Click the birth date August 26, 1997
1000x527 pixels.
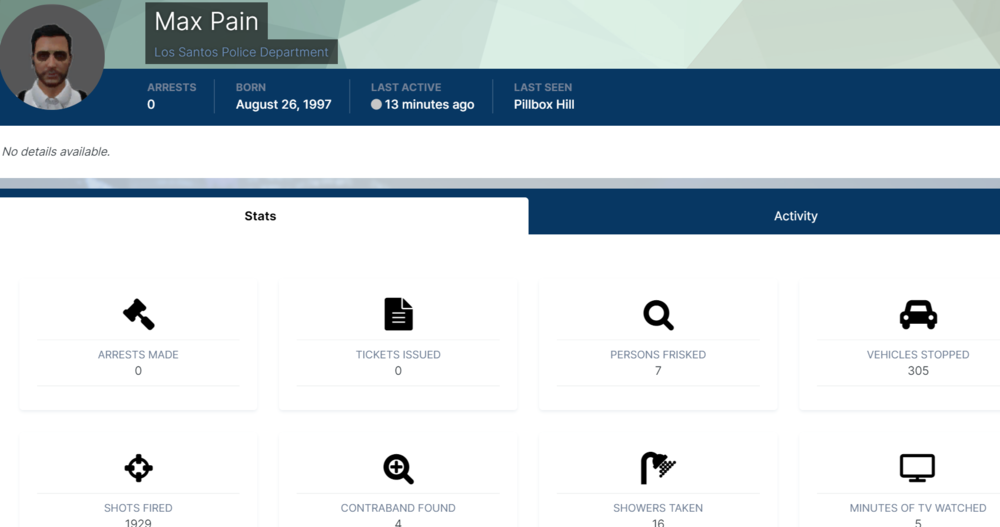(284, 105)
